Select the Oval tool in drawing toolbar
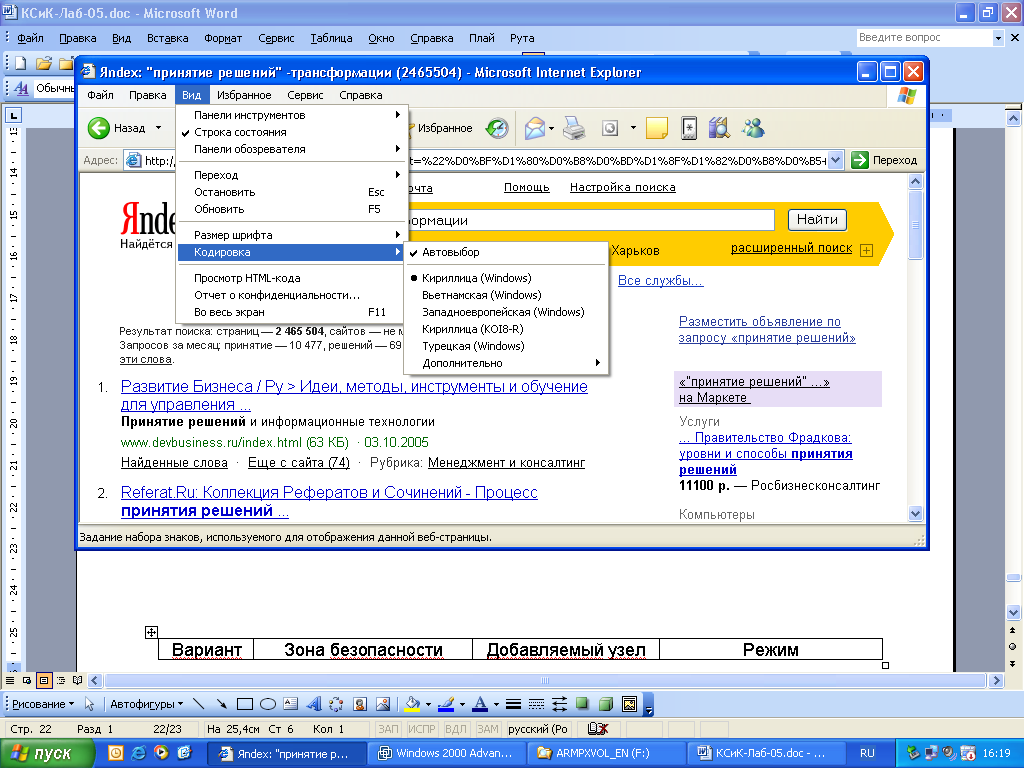This screenshot has width=1024, height=768. (268, 704)
